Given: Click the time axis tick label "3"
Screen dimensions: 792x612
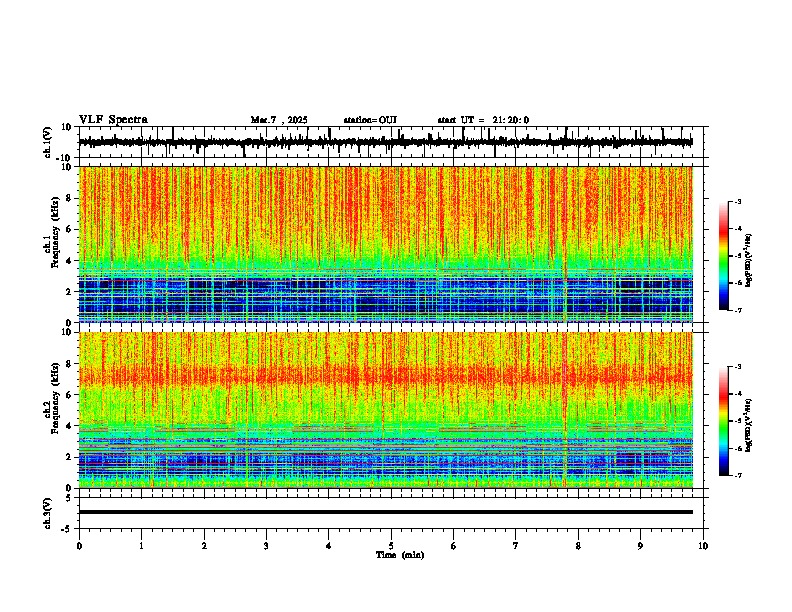Looking at the screenshot, I should coord(266,546).
